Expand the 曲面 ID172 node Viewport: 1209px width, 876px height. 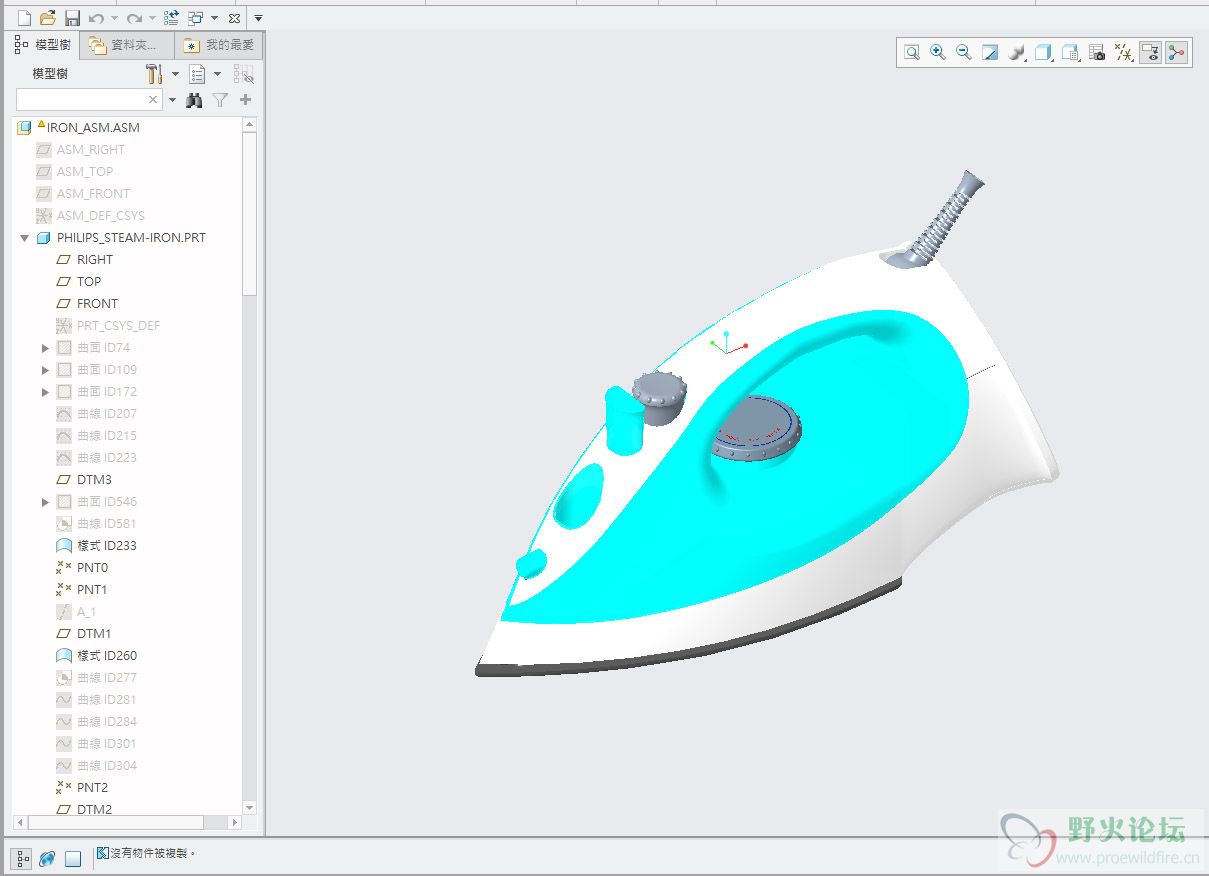tap(45, 392)
